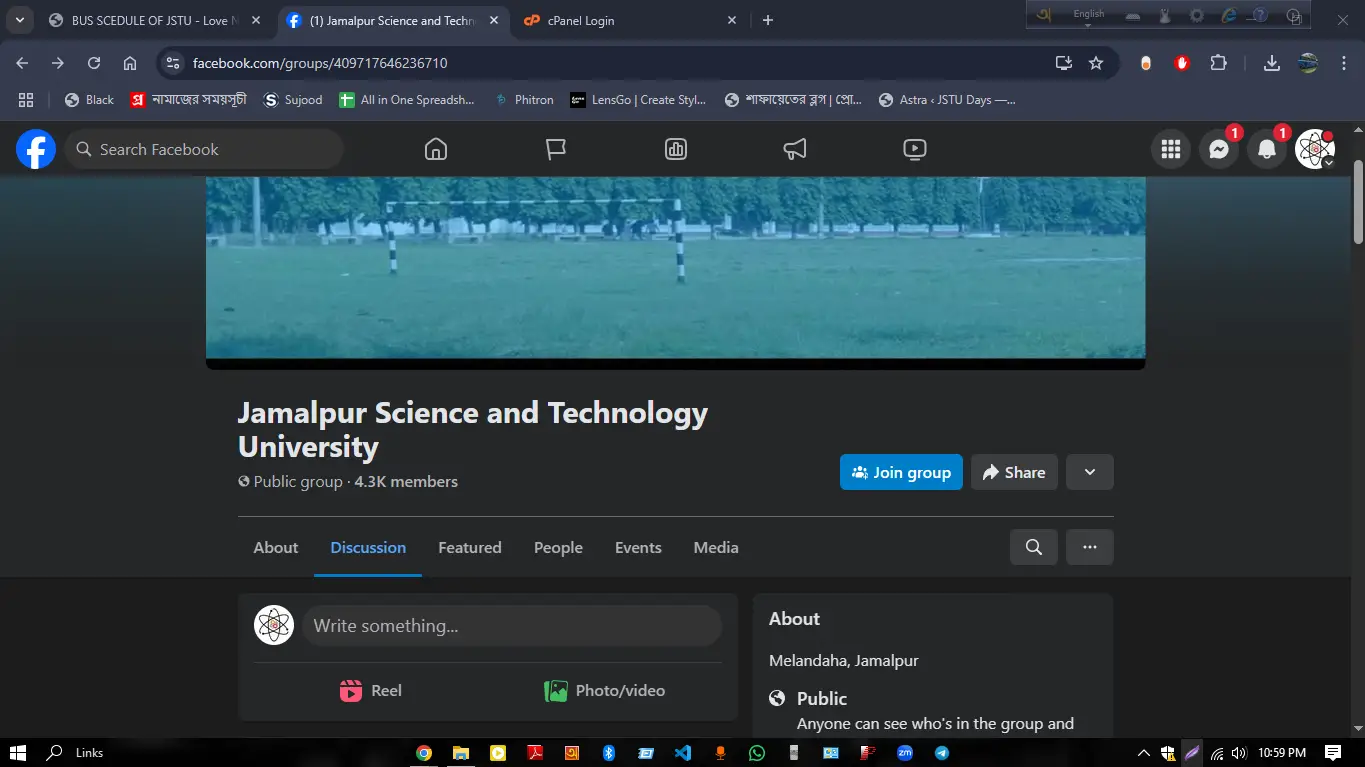Open the Facebook Menu grid icon

(x=1171, y=149)
